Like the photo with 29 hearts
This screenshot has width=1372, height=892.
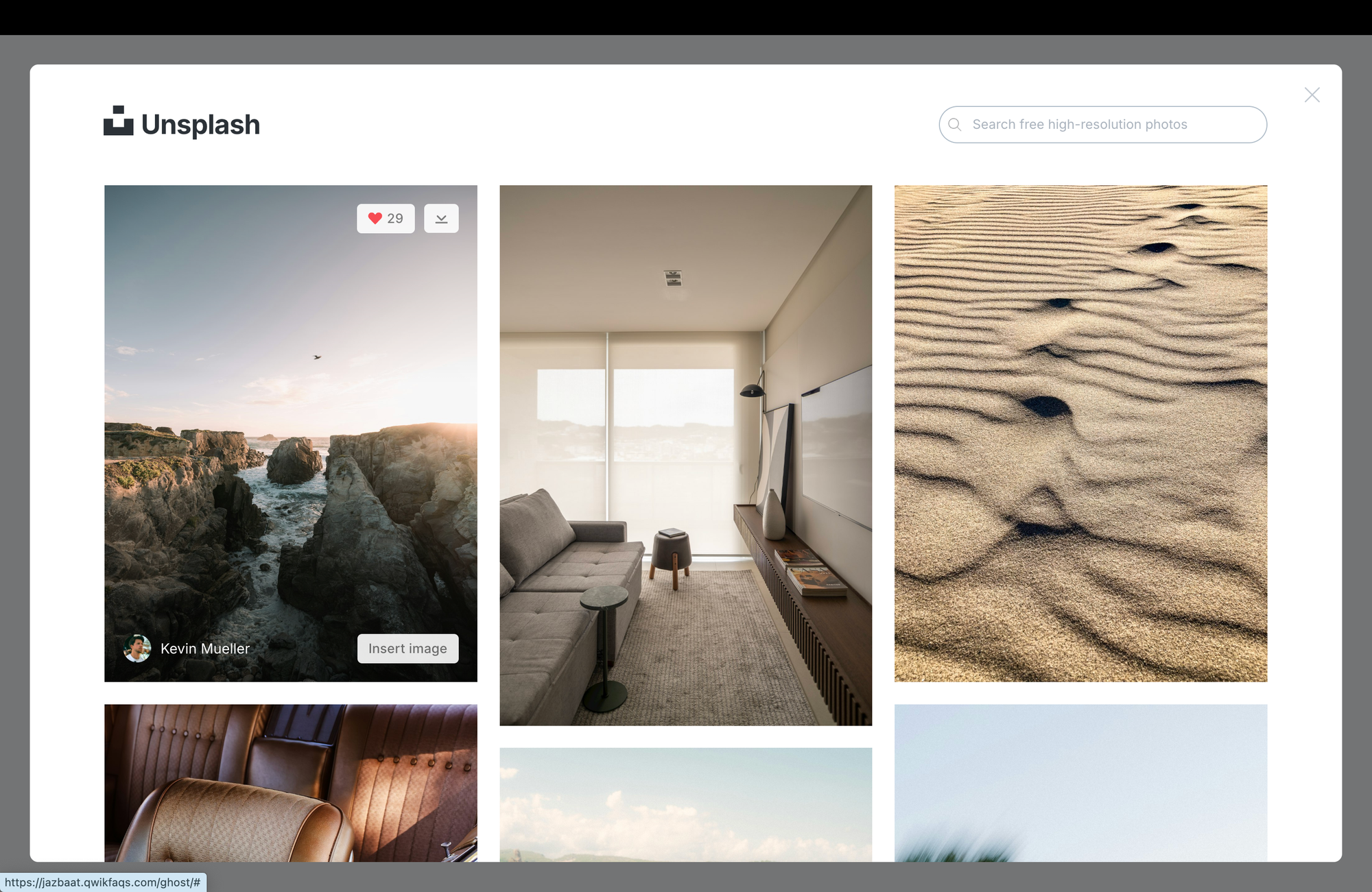click(386, 219)
